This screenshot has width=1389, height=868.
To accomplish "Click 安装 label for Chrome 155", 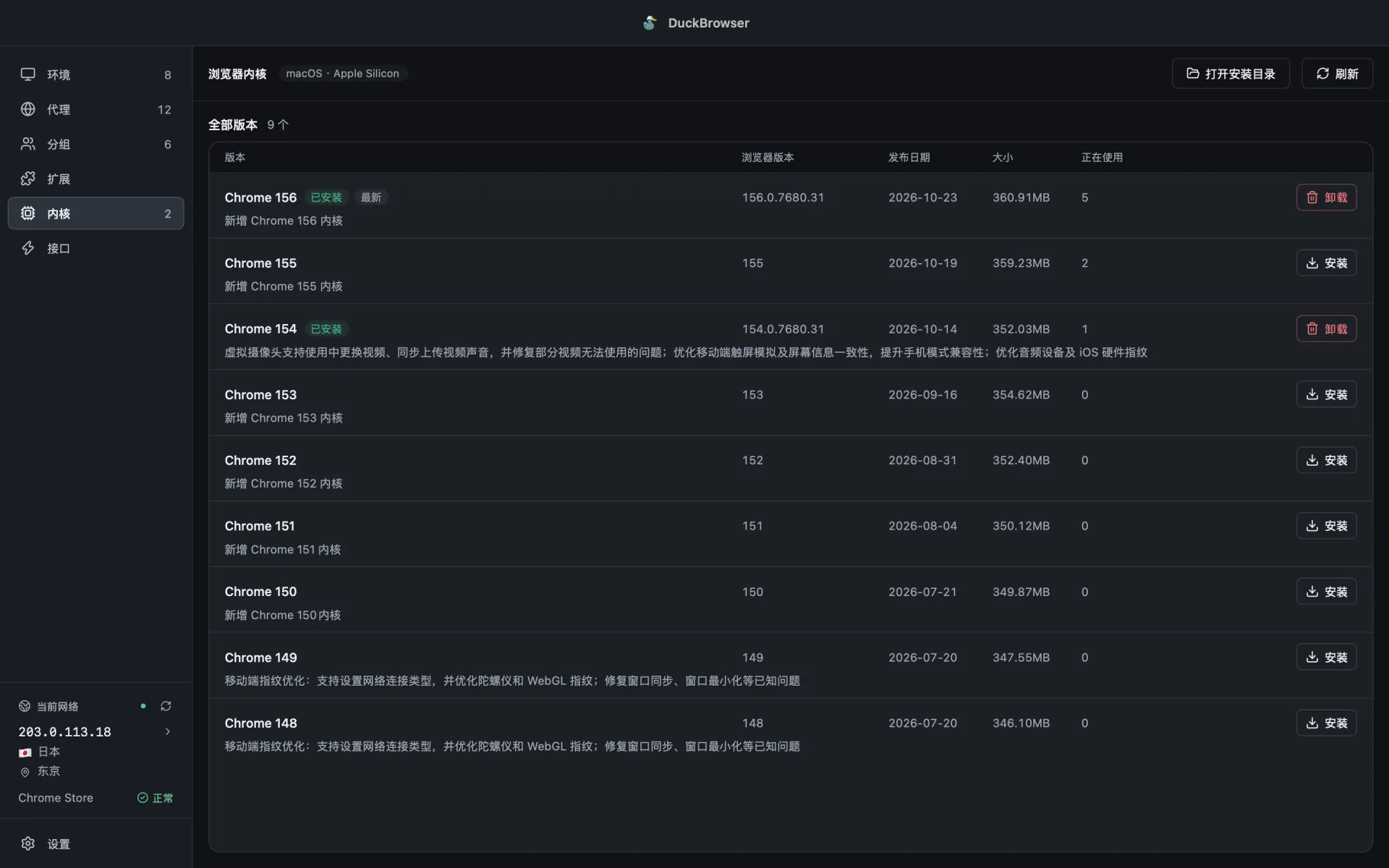I will click(1336, 263).
